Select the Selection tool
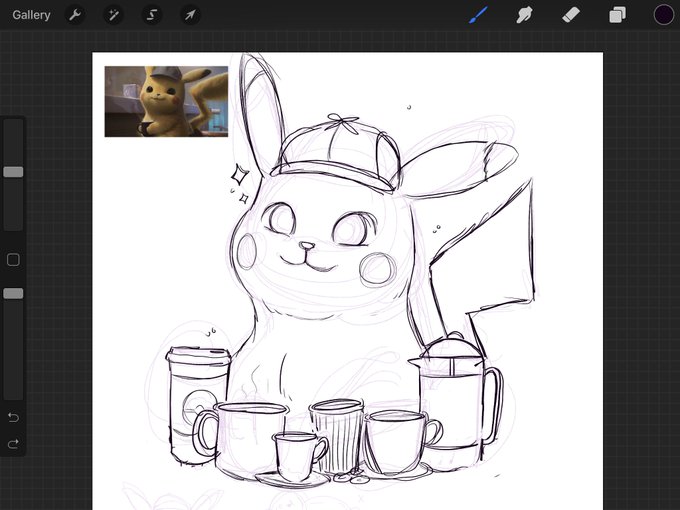Image resolution: width=680 pixels, height=510 pixels. click(x=152, y=15)
